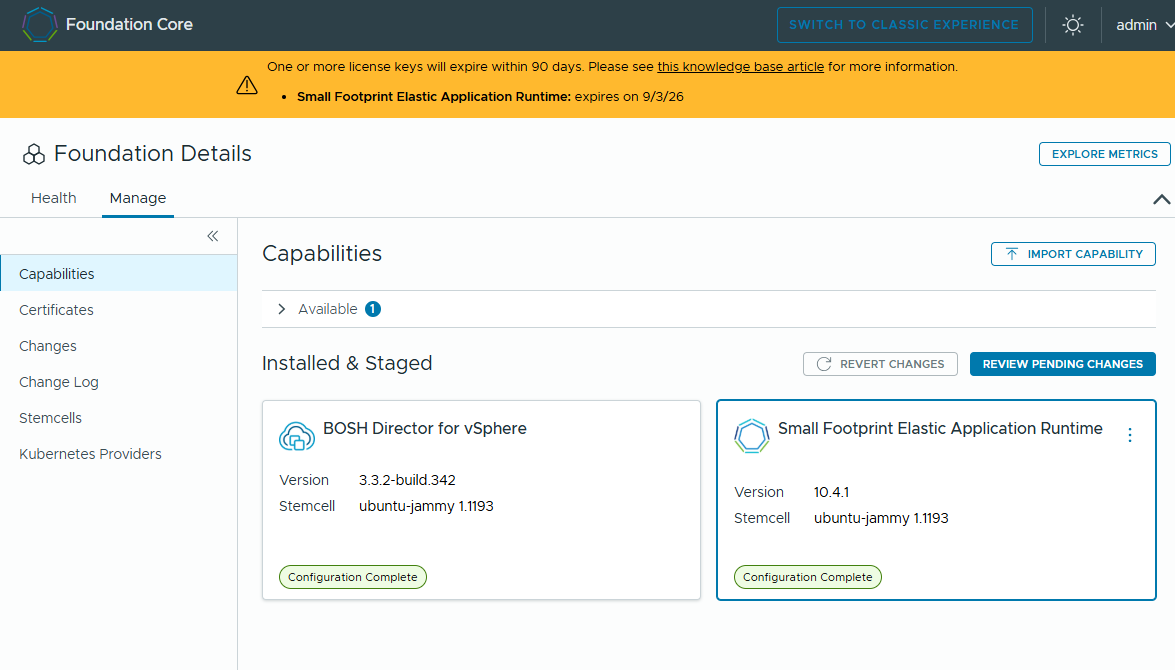Click the license warning triangle icon

(x=247, y=85)
